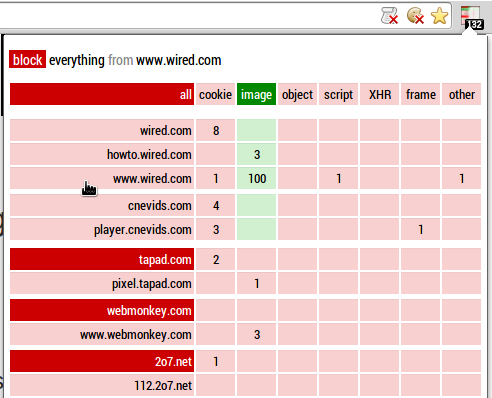The width and height of the screenshot is (492, 398).
Task: Toggle the frame column header
Action: 421,94
